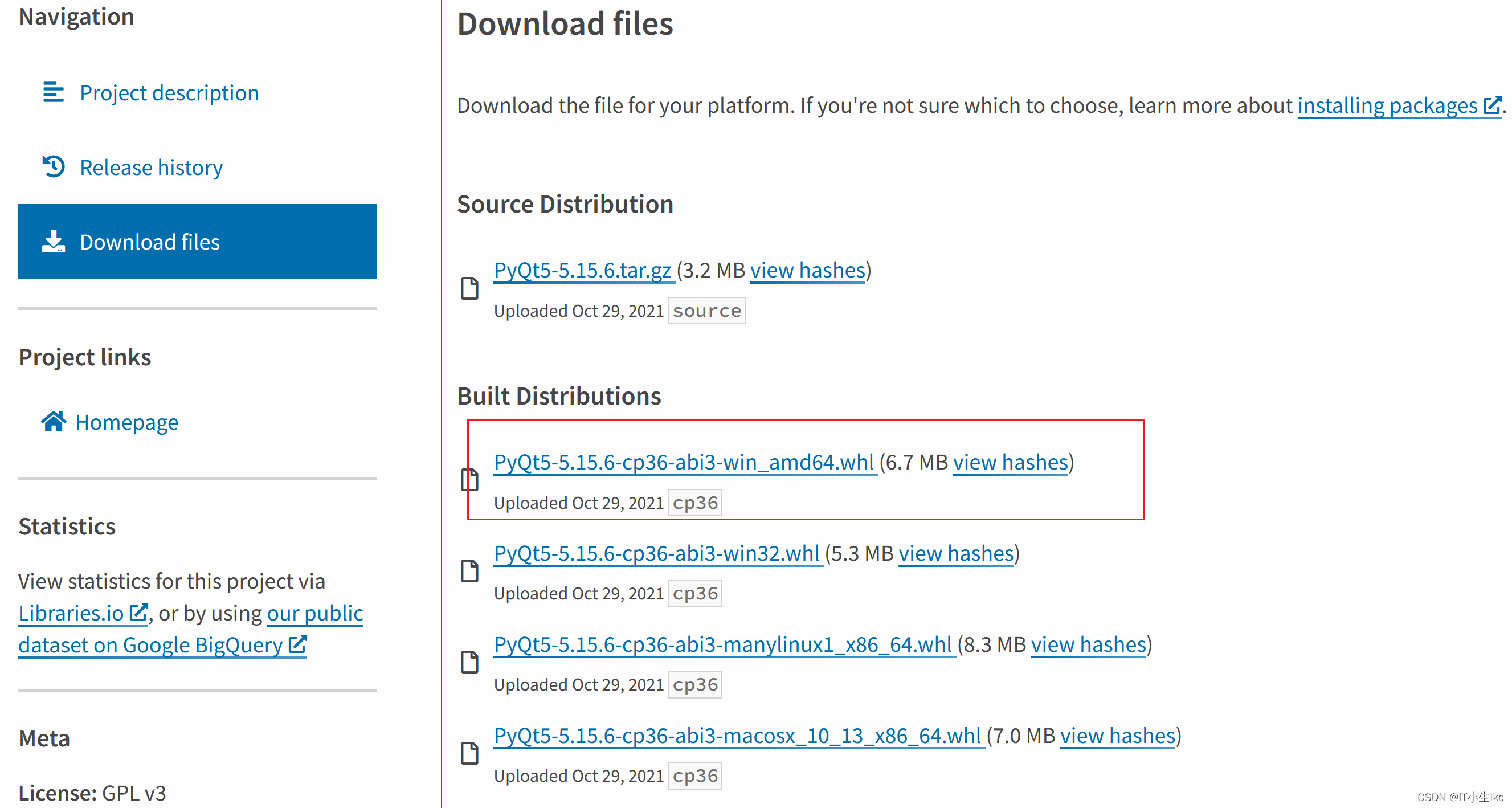Viewport: 1512px width, 808px height.
Task: View hashes for the manylinux1 wheel
Action: (x=1088, y=644)
